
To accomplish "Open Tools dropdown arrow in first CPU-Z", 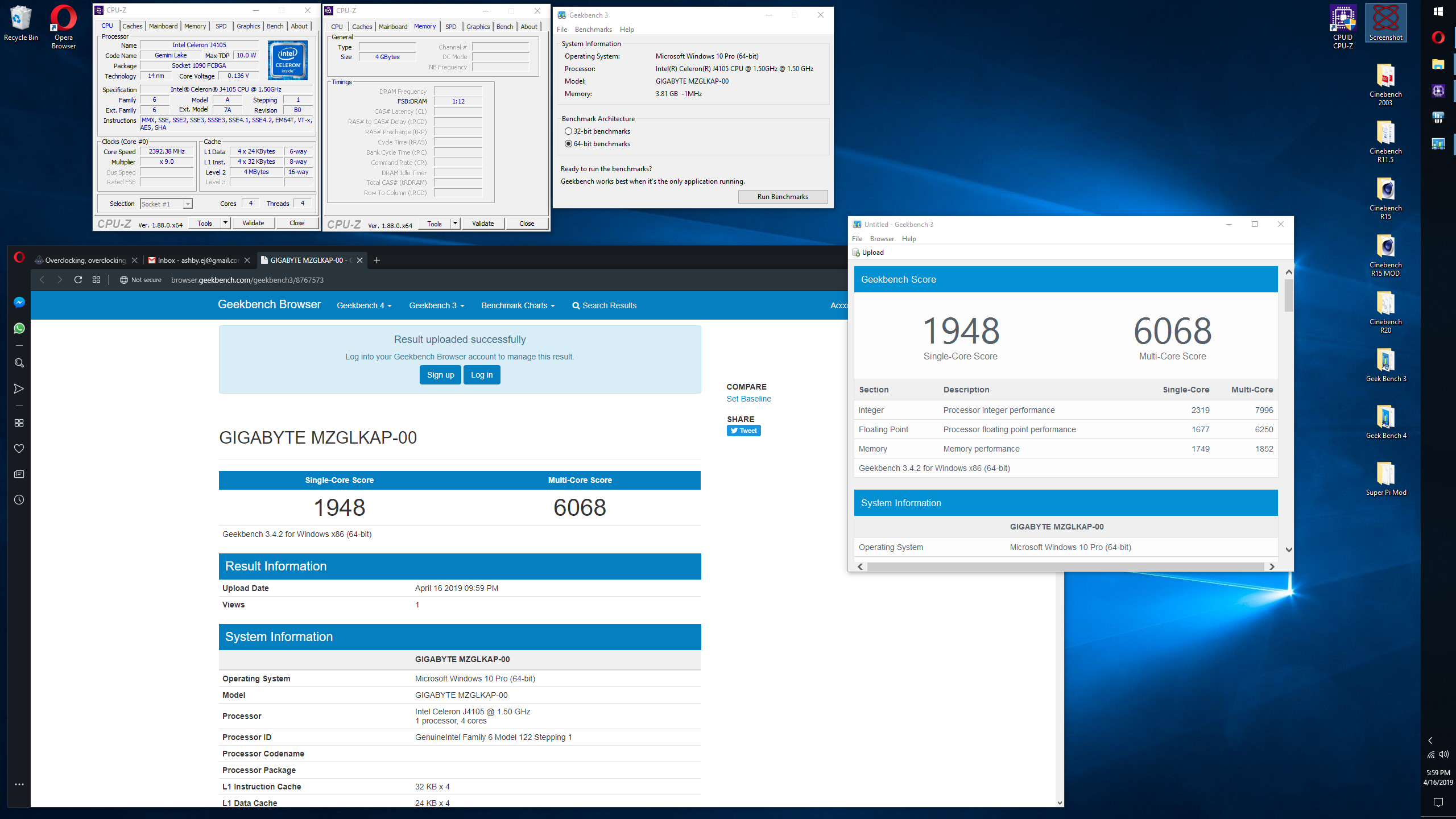I will click(x=225, y=223).
